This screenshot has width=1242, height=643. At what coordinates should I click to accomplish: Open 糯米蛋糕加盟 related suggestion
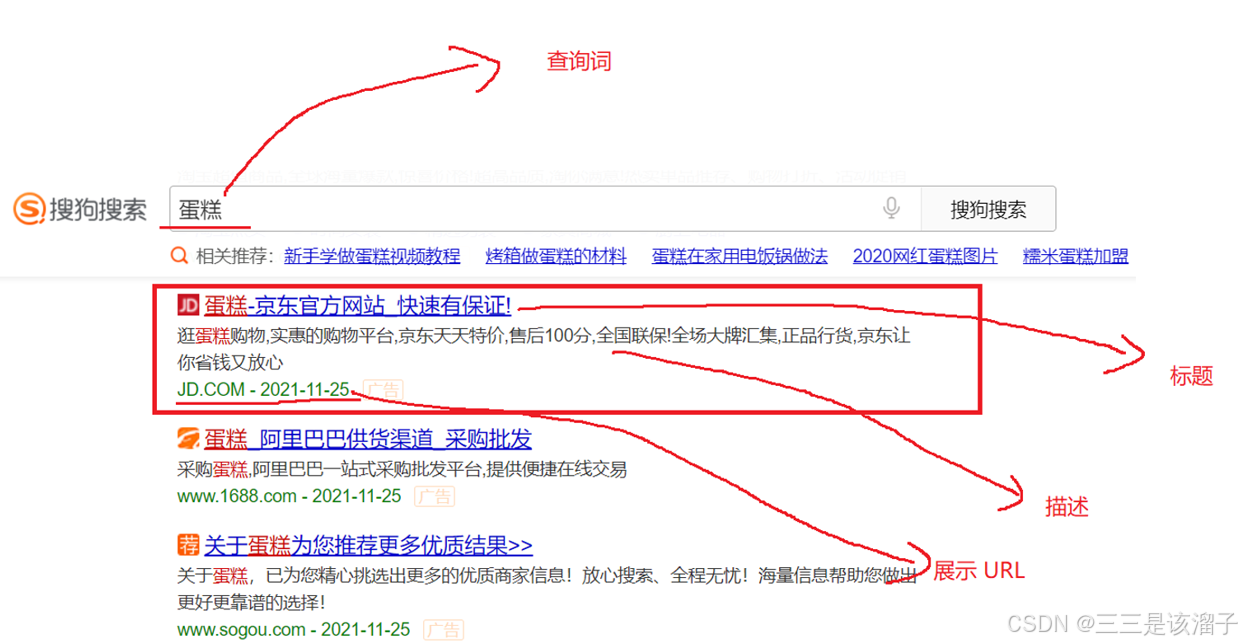[x=1075, y=256]
